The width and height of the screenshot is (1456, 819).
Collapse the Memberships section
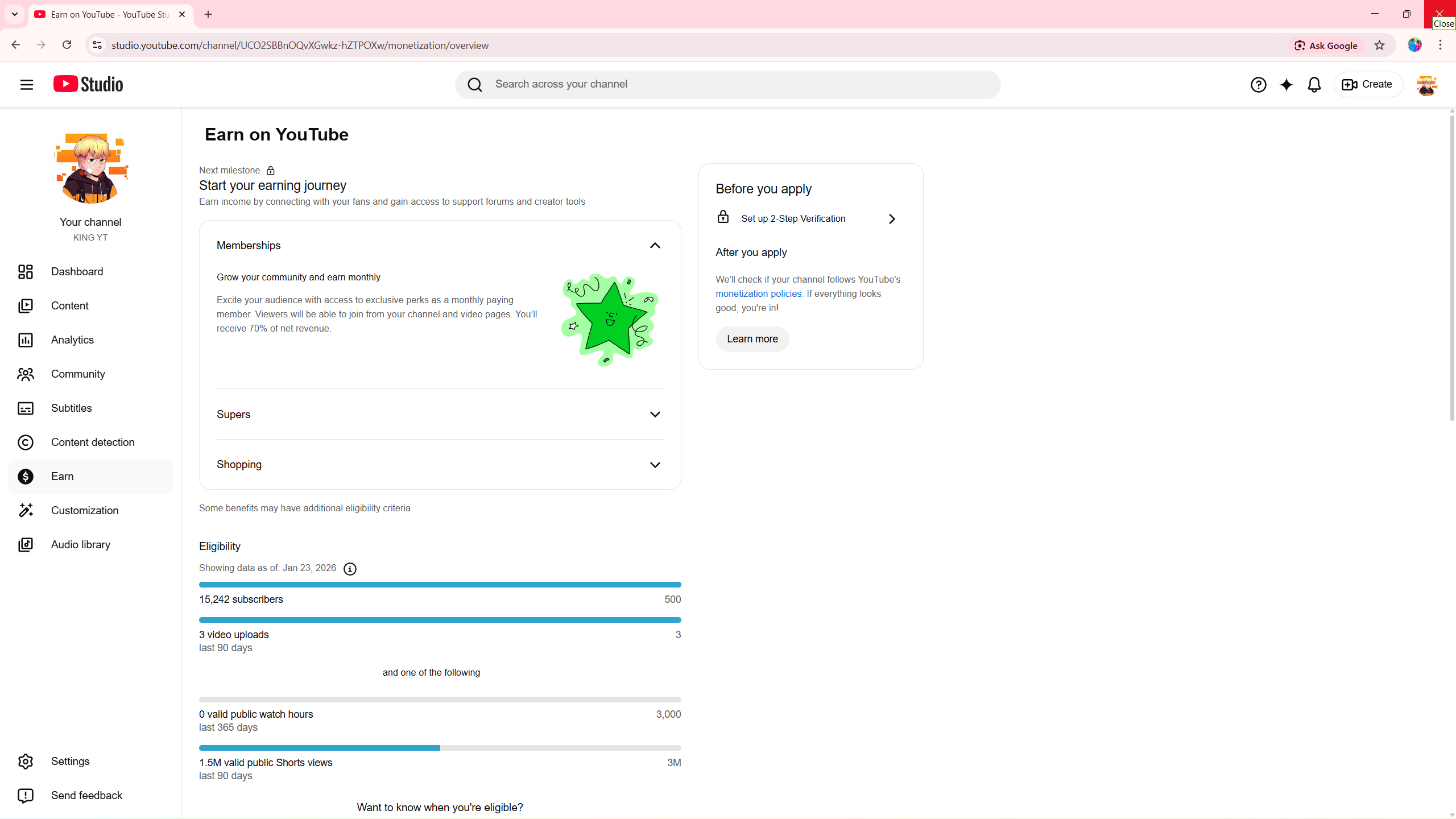pyautogui.click(x=655, y=246)
